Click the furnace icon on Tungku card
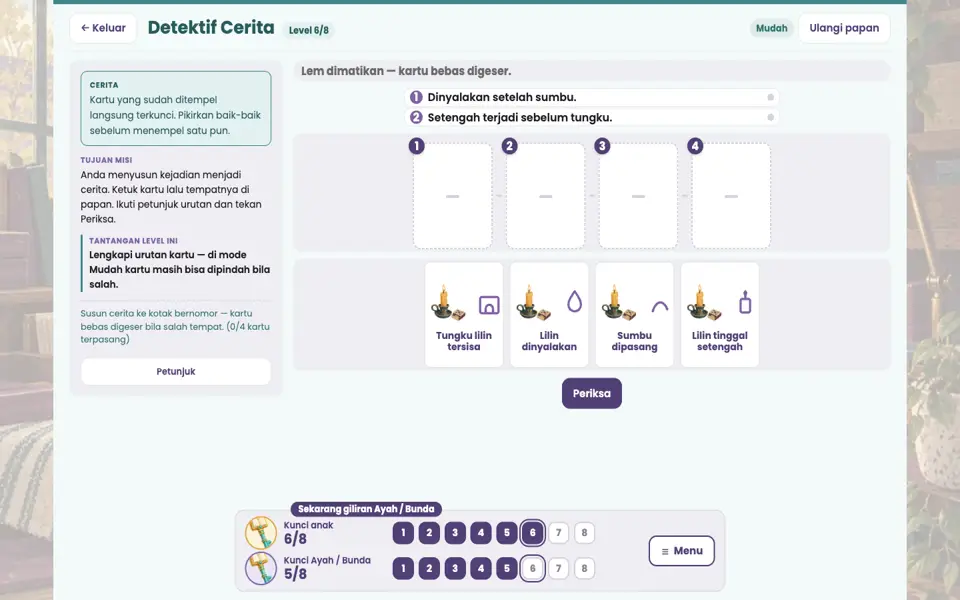Screen dimensions: 960x600 489,305
